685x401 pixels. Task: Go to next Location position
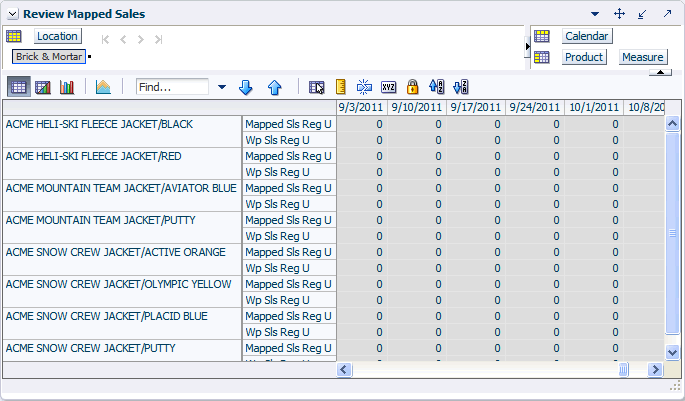click(141, 40)
